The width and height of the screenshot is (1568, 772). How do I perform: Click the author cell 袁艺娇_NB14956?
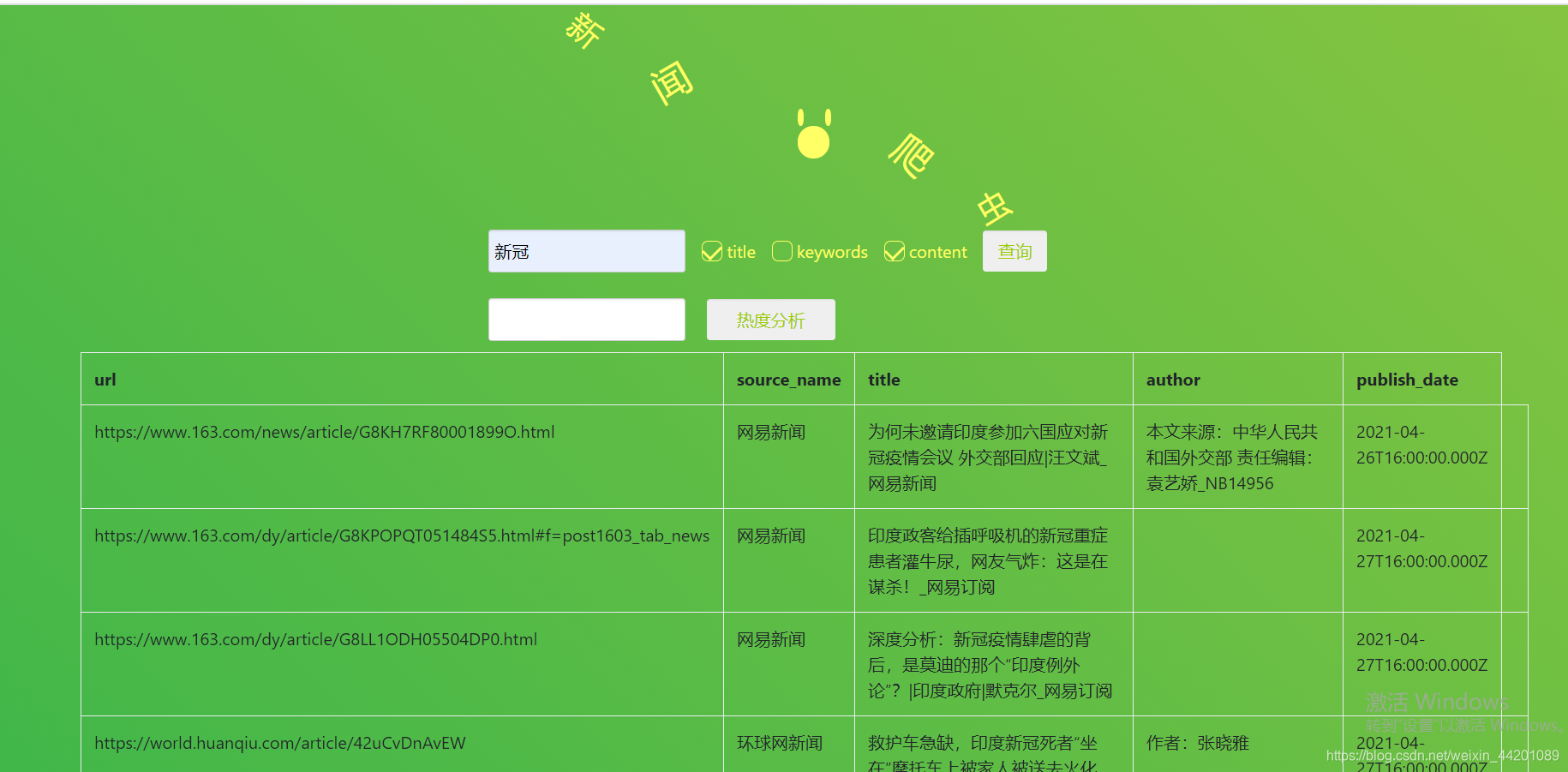[1232, 458]
